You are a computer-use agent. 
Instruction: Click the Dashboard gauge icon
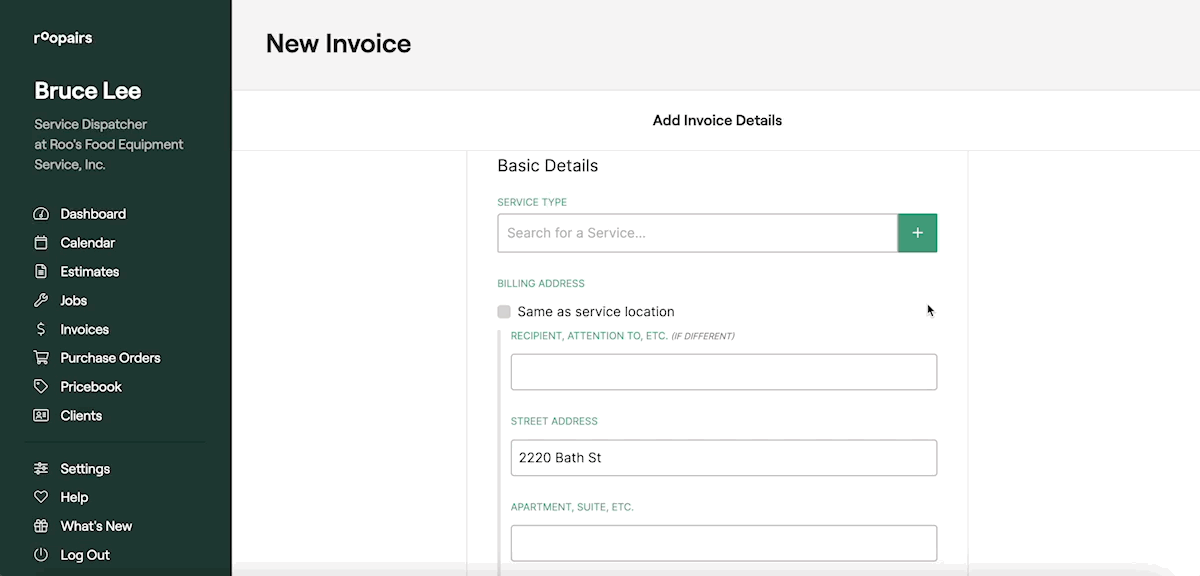pyautogui.click(x=41, y=214)
